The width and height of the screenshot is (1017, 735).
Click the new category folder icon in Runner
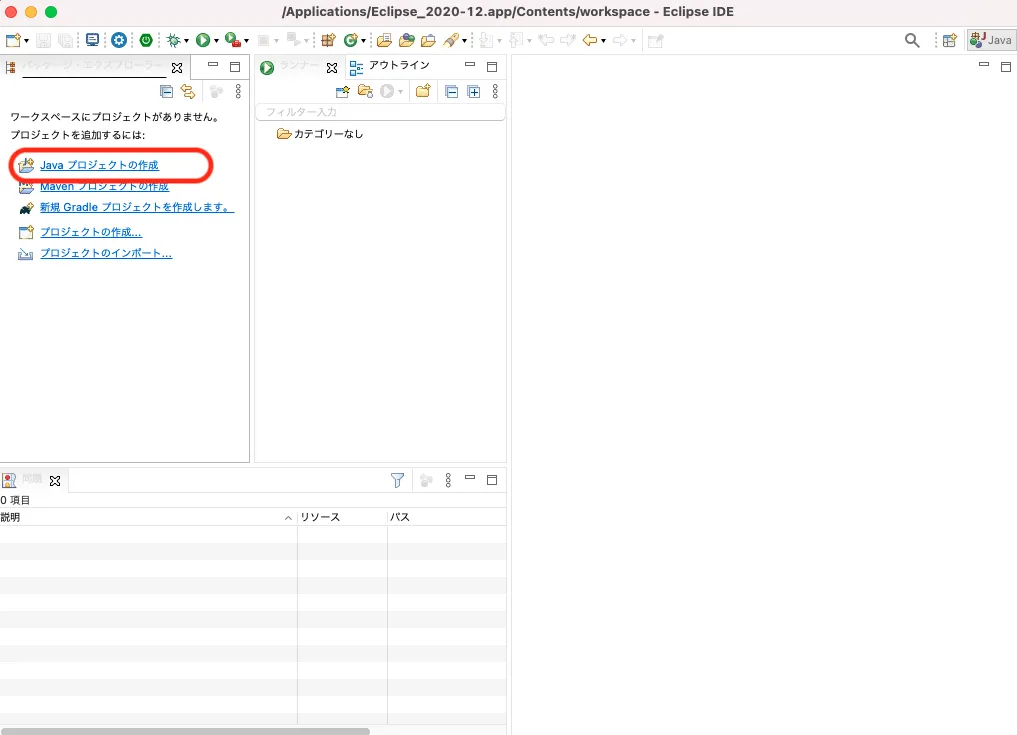423,91
